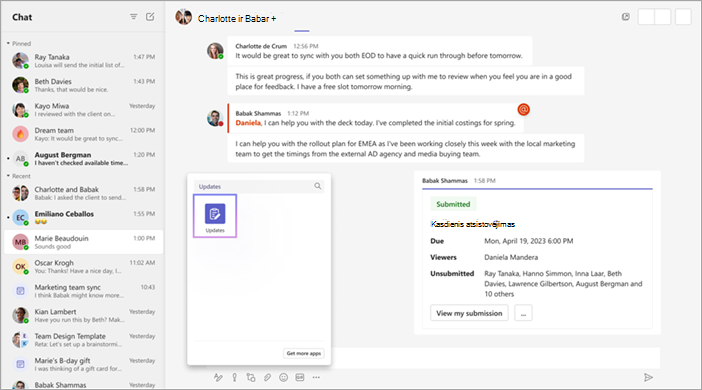Viewport: 702px width, 390px height.
Task: Click 'Daniela Mandera' viewer name
Action: point(511,257)
